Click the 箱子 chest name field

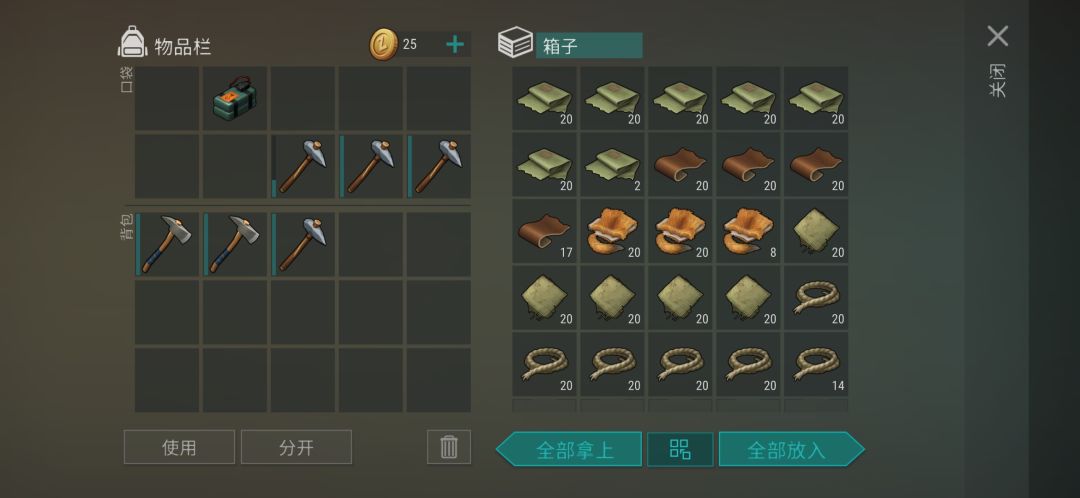(589, 46)
